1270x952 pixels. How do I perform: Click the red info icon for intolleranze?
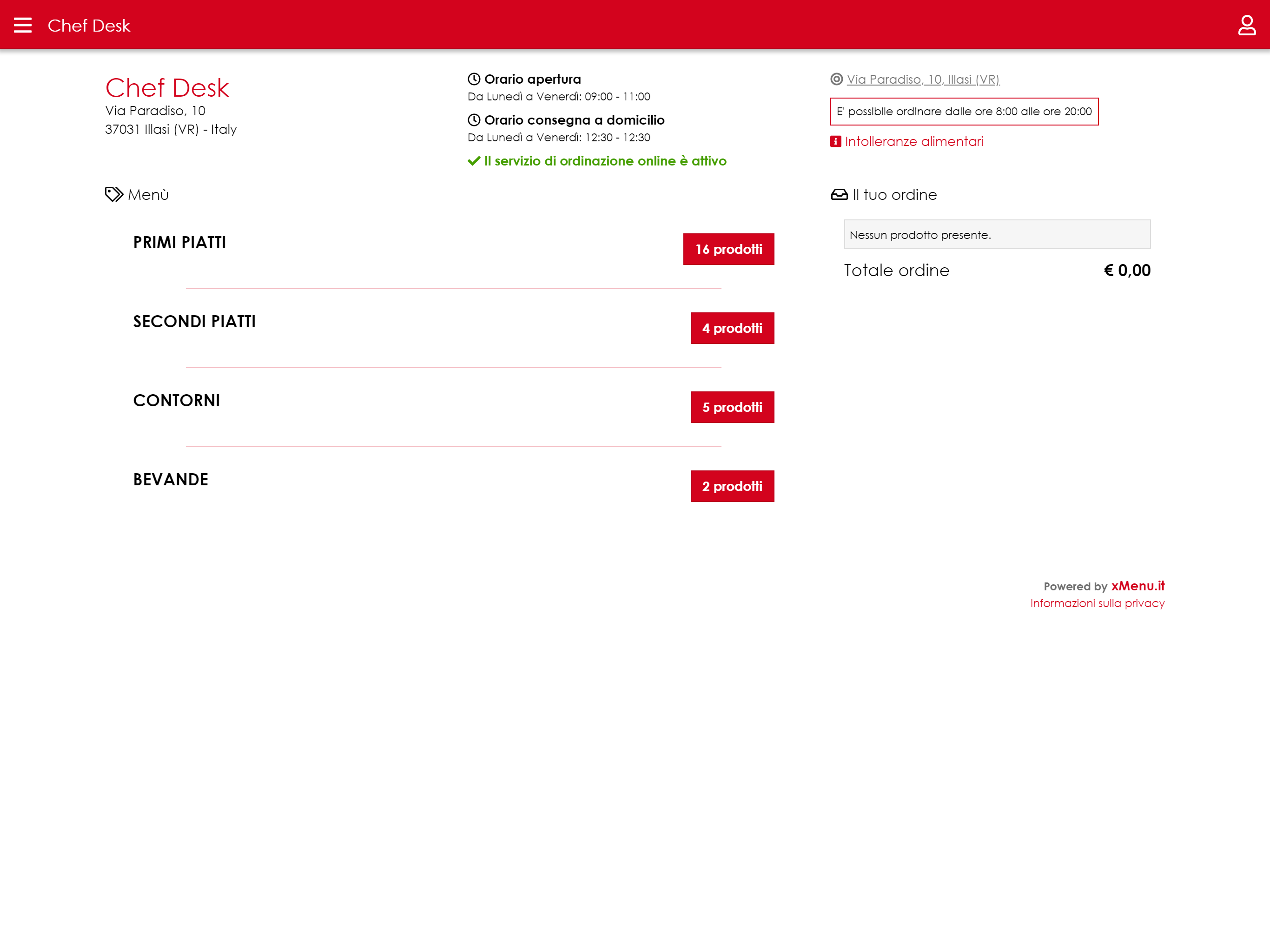tap(835, 141)
